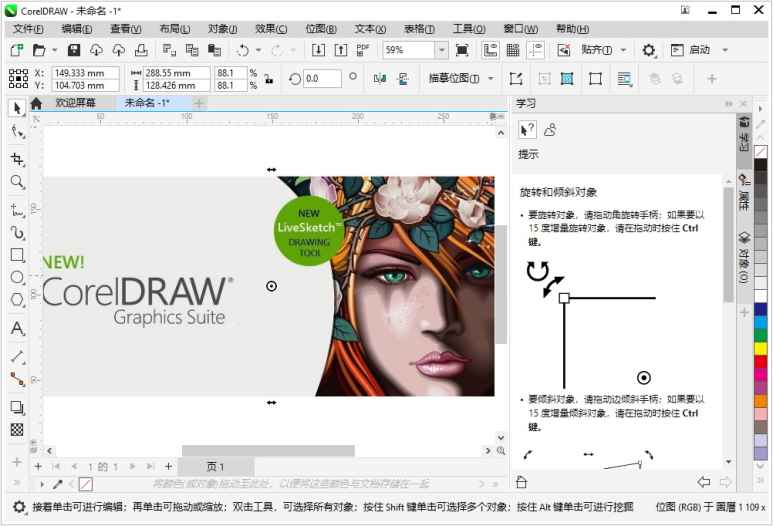
Task: Click the Save disk icon
Action: pyautogui.click(x=73, y=50)
